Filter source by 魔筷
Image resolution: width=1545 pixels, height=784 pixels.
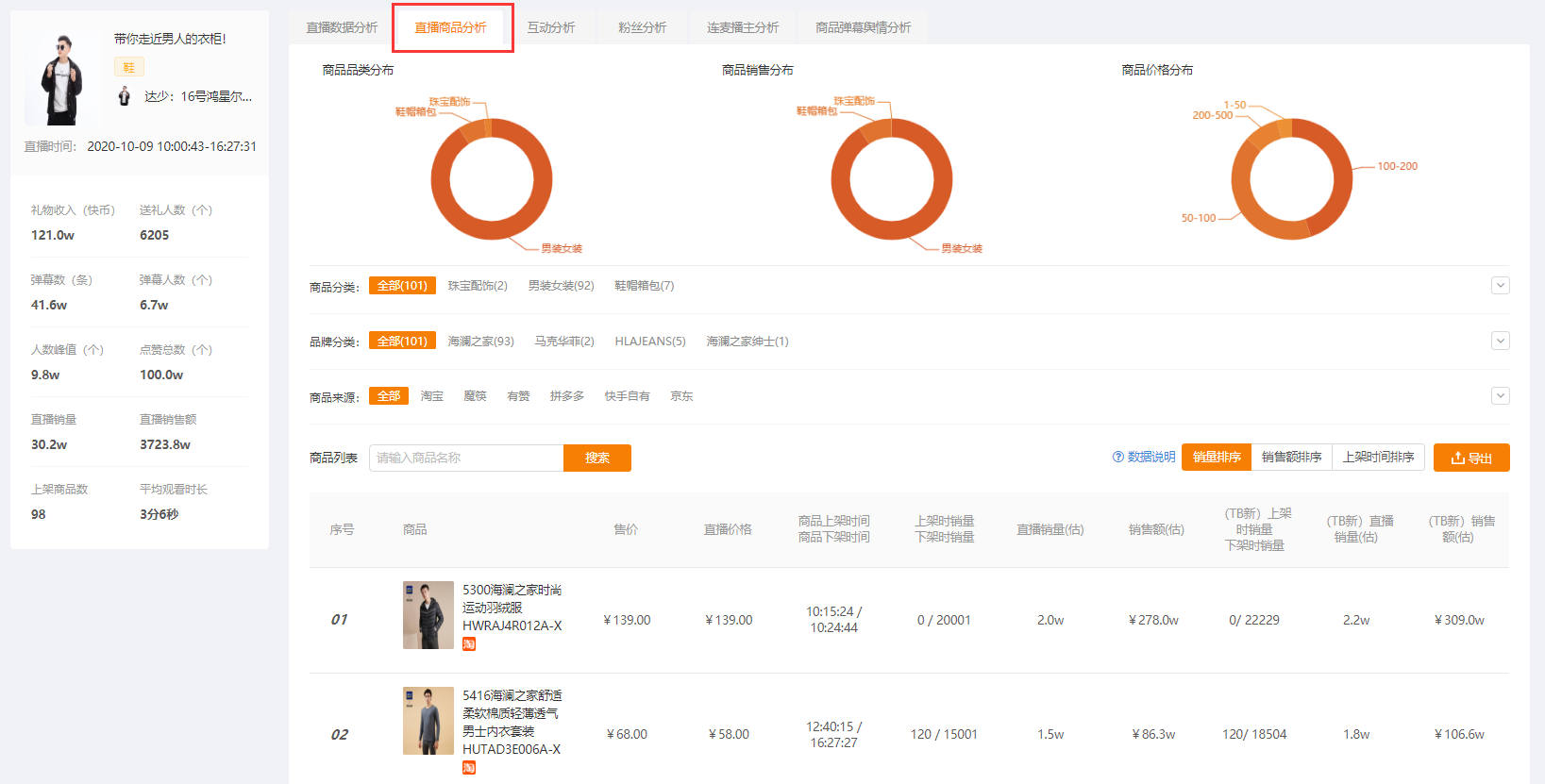tap(476, 396)
